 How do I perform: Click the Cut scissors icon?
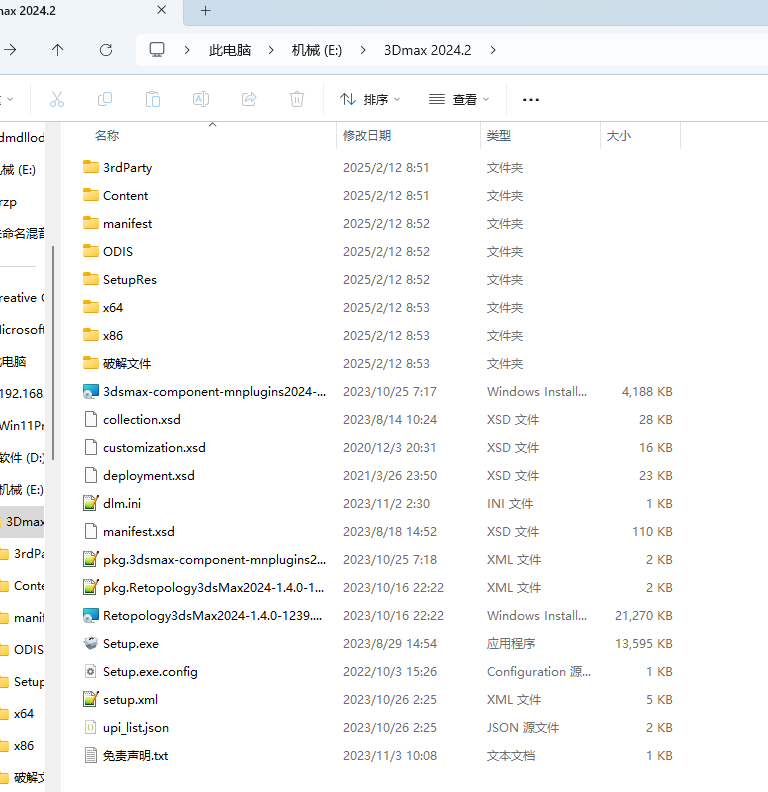pyautogui.click(x=57, y=99)
